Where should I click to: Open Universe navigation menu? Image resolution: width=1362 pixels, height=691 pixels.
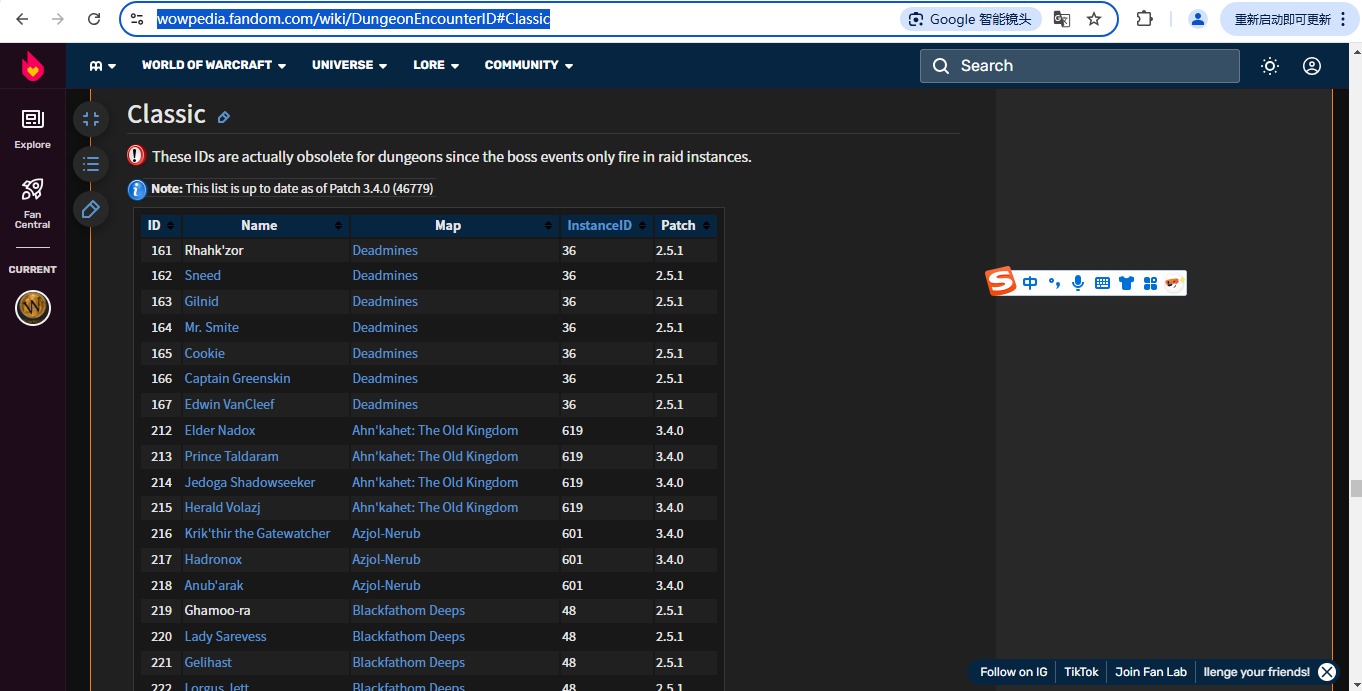pyautogui.click(x=349, y=65)
